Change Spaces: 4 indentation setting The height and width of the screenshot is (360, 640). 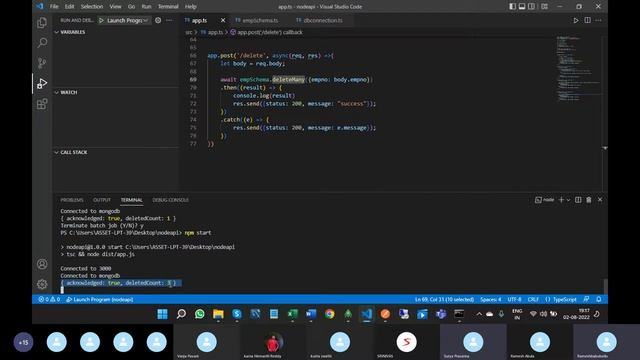(x=491, y=299)
